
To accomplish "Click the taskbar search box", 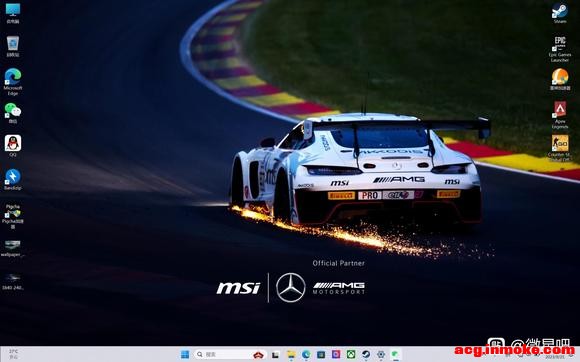I will coord(230,355).
